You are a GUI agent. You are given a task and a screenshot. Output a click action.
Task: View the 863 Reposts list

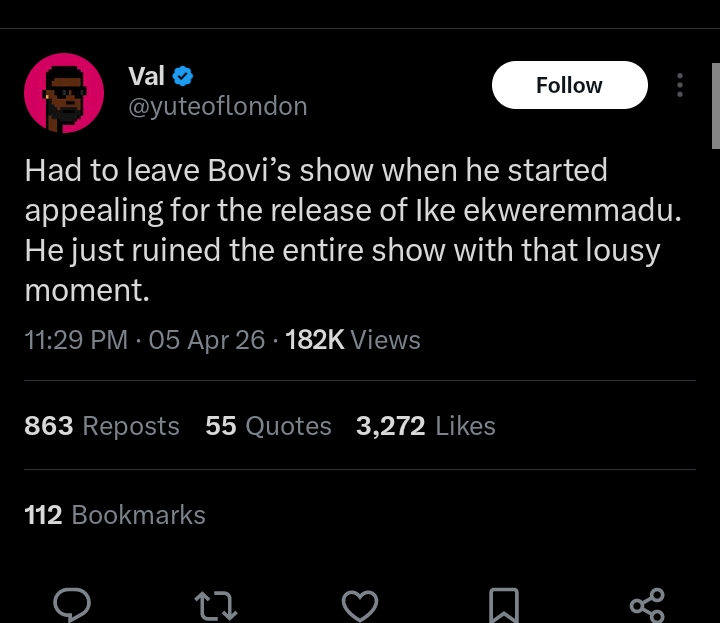pos(102,426)
